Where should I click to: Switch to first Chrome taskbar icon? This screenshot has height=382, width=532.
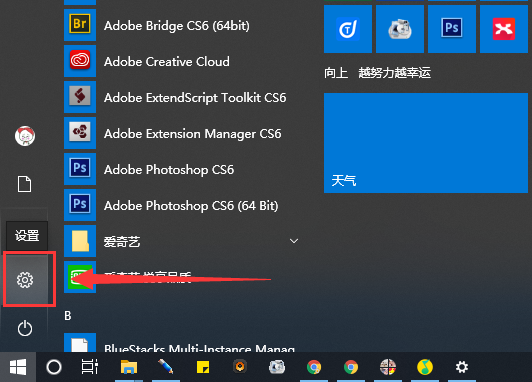click(314, 367)
